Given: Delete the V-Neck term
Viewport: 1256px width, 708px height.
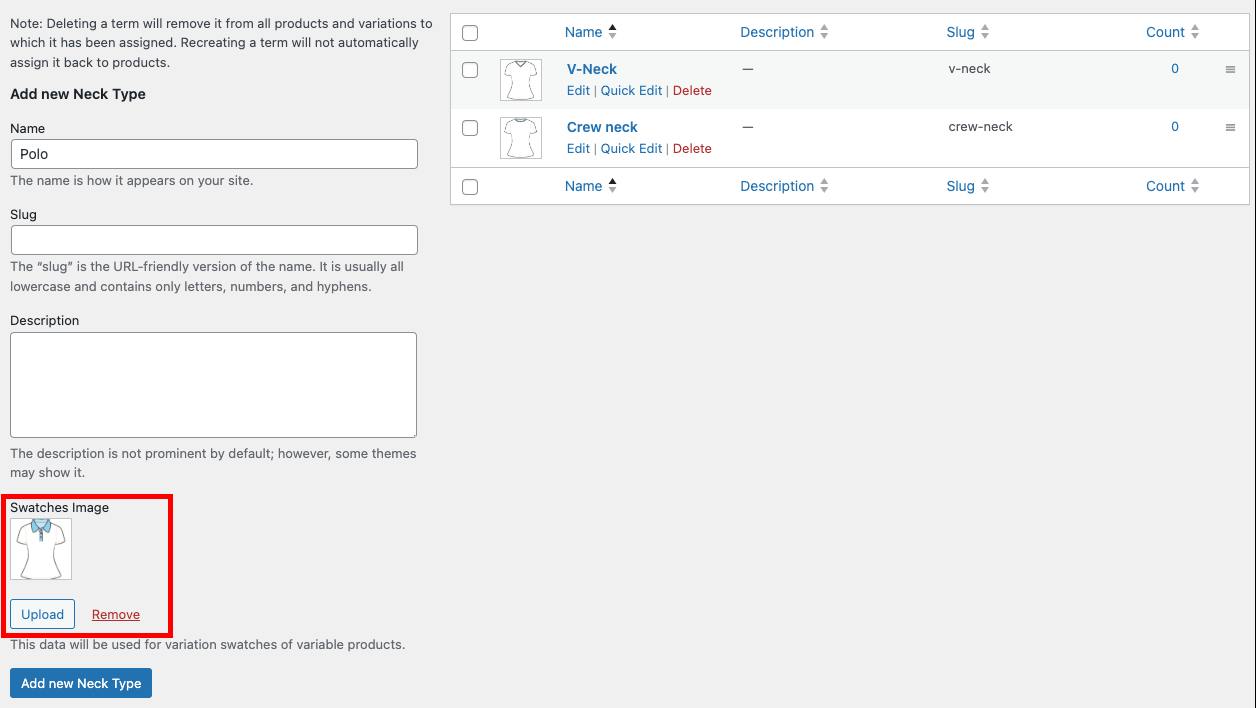Looking at the screenshot, I should (692, 90).
